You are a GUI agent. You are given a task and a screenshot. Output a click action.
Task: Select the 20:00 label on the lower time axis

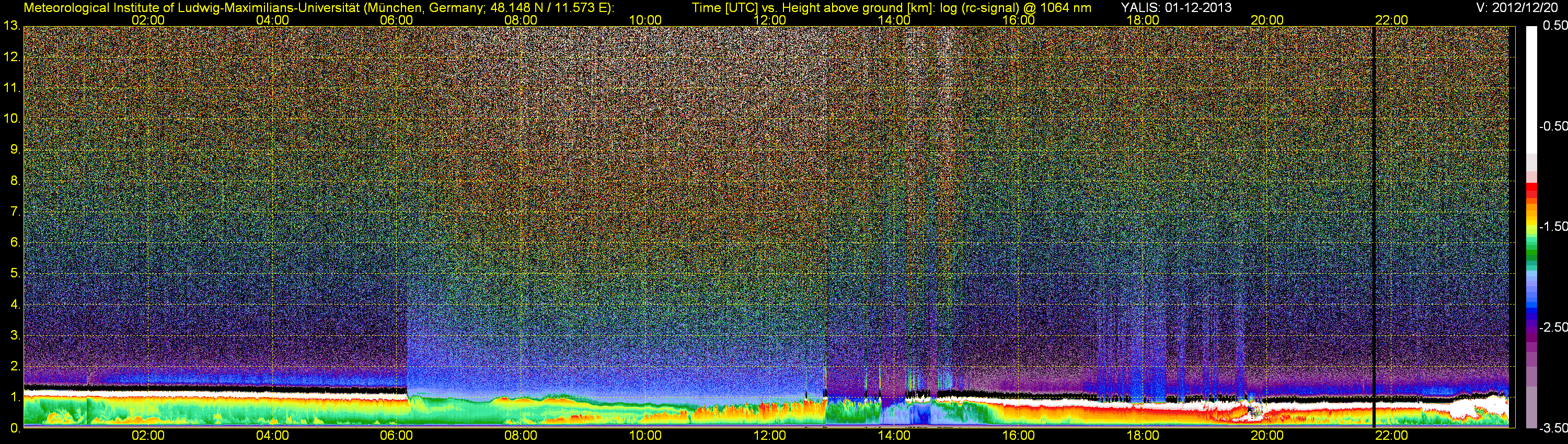[x=1267, y=436]
